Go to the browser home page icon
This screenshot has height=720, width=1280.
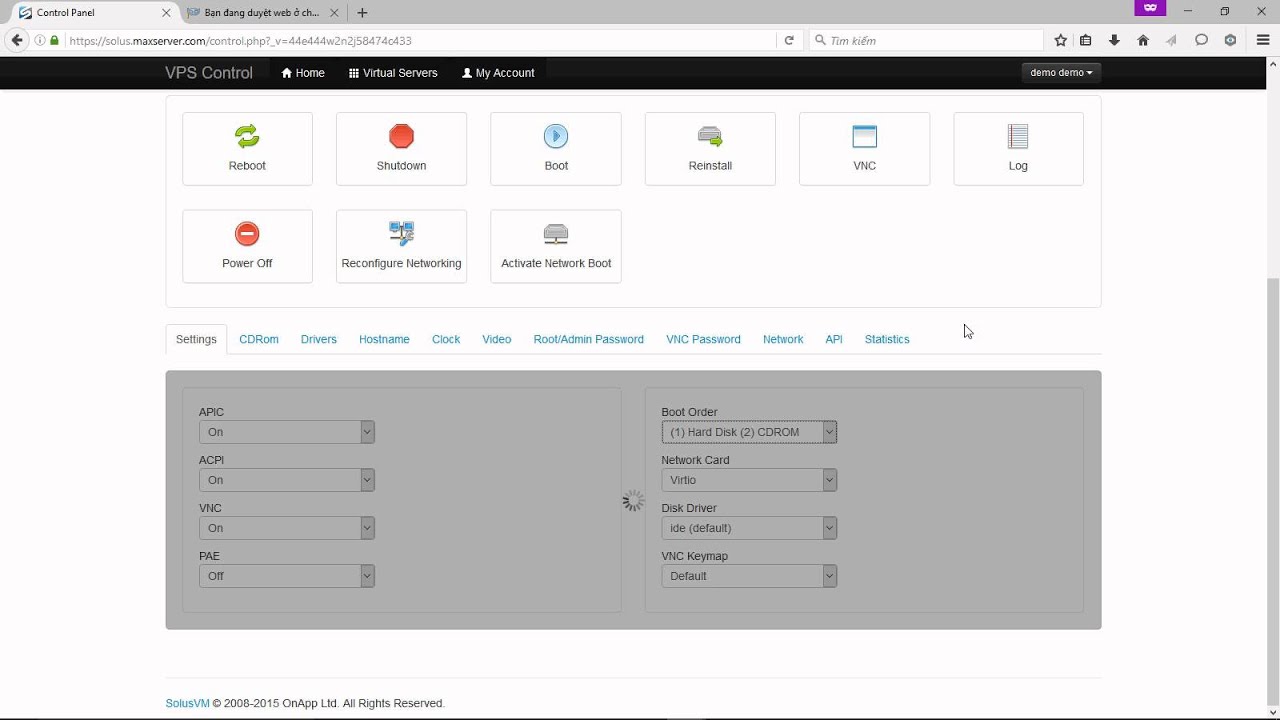[x=1143, y=41]
